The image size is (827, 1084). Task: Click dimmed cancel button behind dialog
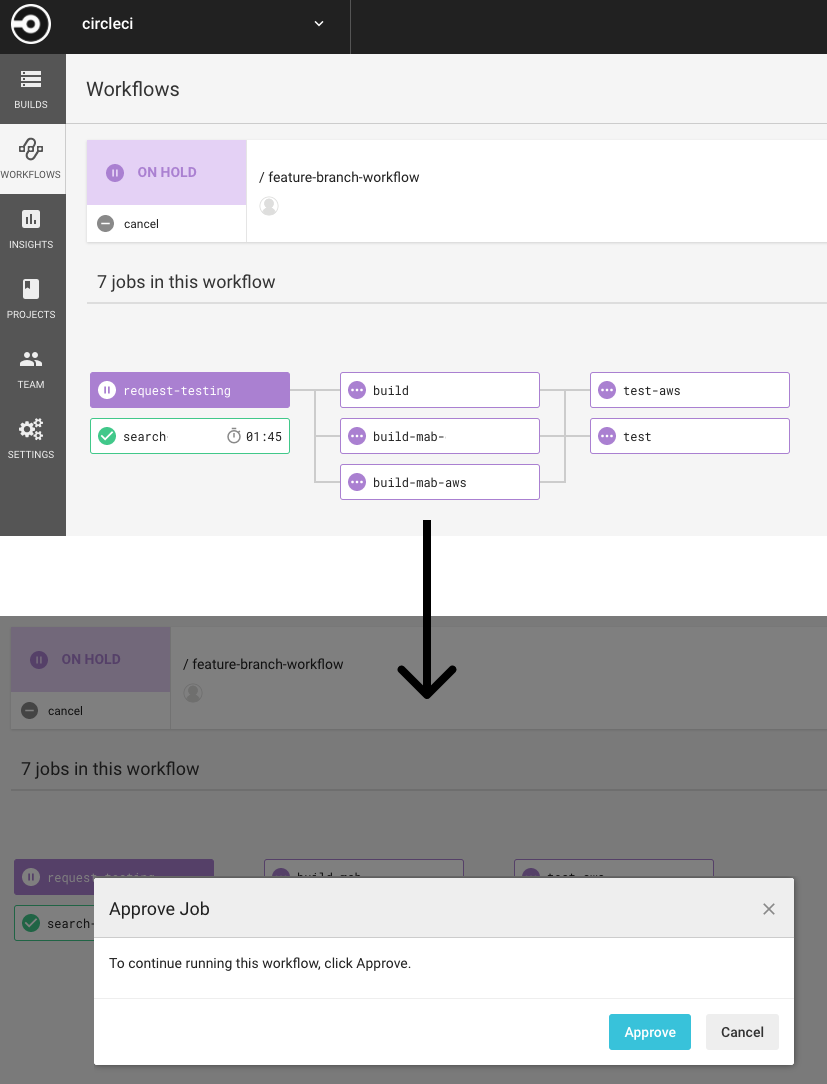click(53, 710)
